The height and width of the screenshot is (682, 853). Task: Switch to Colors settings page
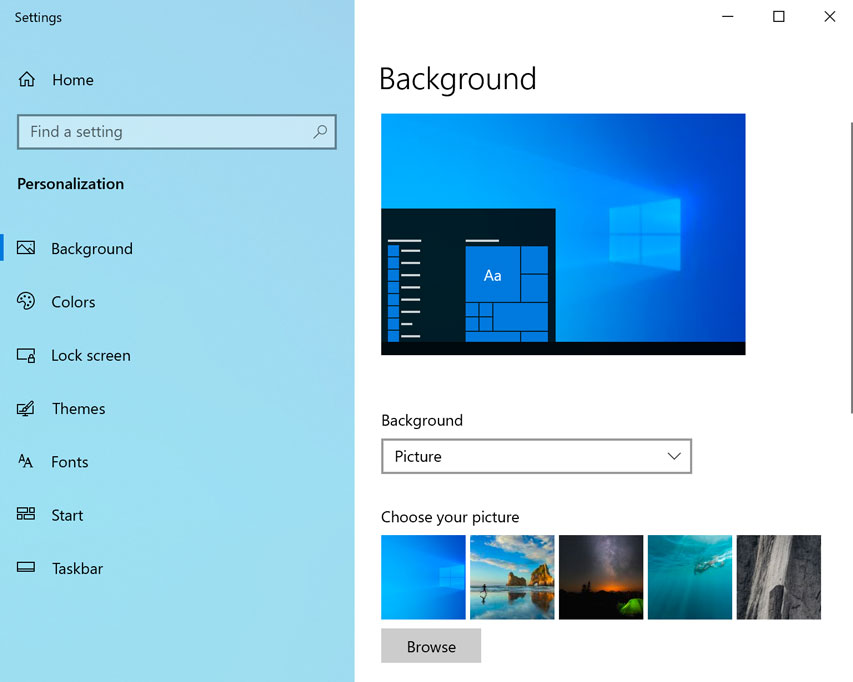tap(73, 301)
